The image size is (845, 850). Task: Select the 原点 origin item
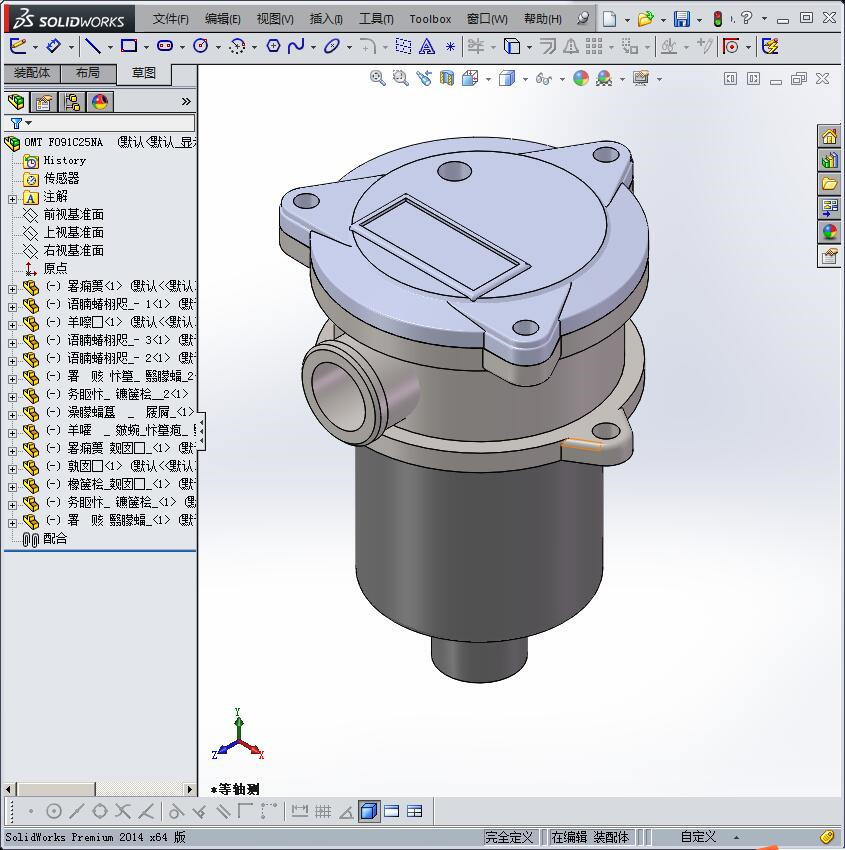55,268
